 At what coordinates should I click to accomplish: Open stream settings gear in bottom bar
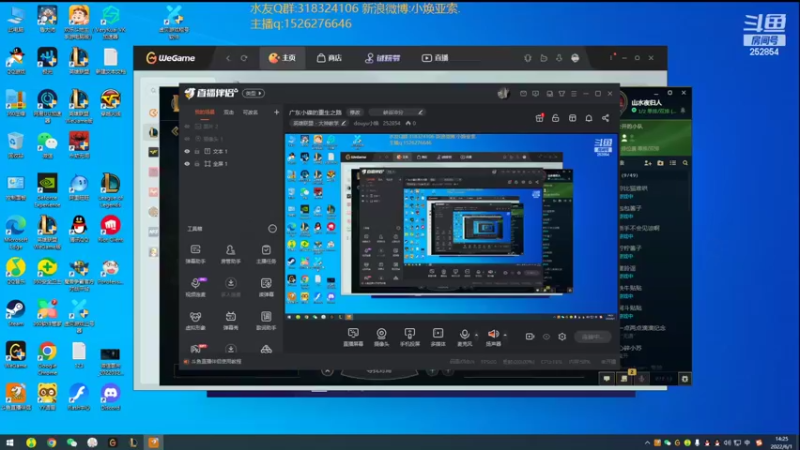(x=562, y=337)
